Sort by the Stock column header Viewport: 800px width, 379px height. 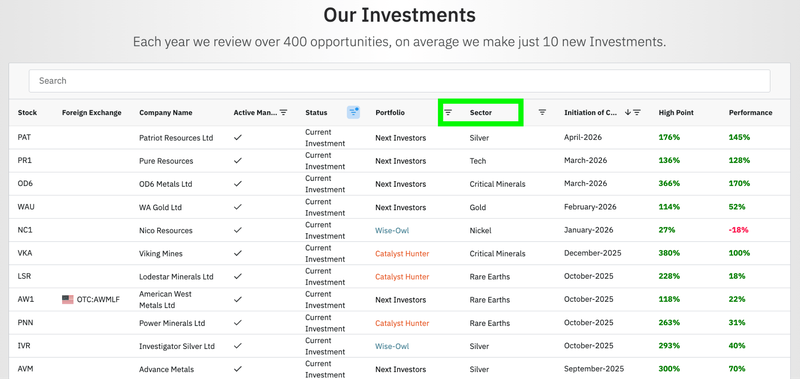coord(28,113)
